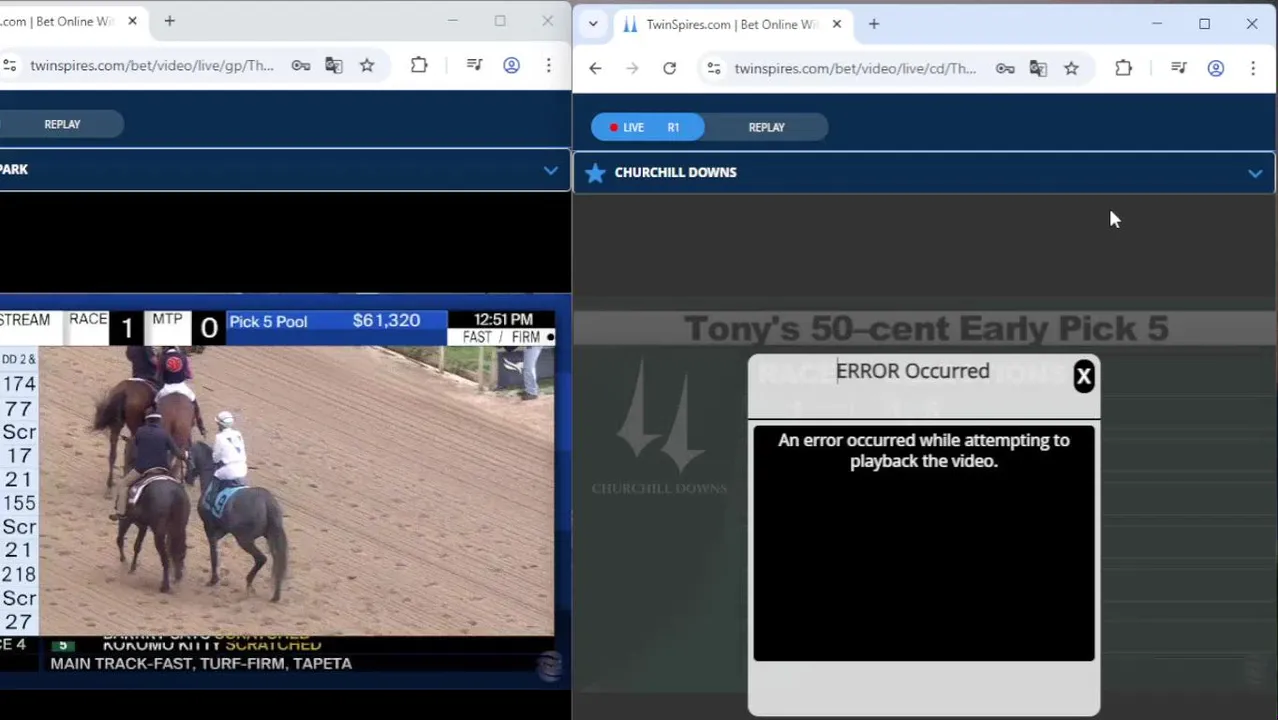Go forward in the right browser window
1278x720 pixels.
click(632, 68)
